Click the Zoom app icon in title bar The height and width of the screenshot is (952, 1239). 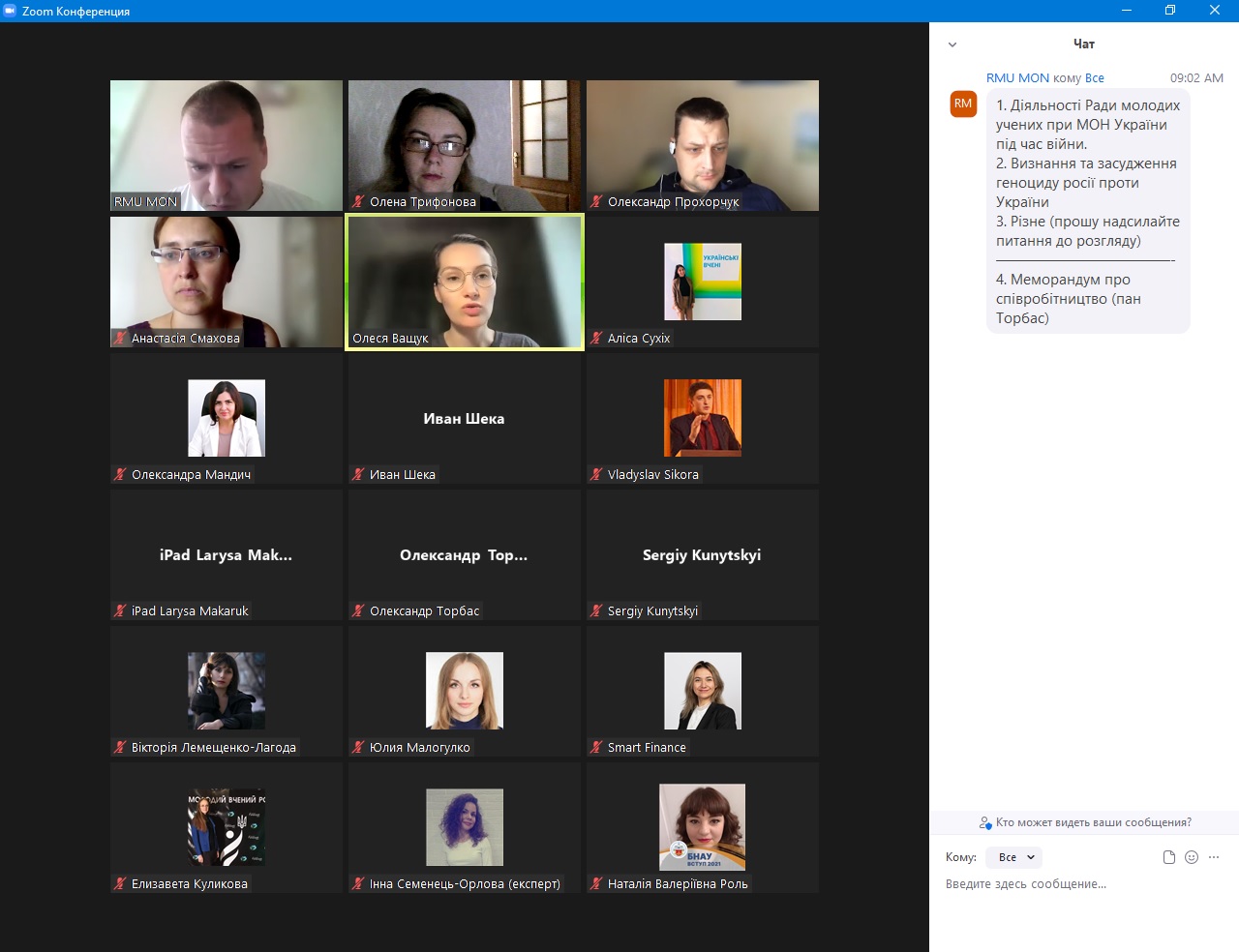click(10, 11)
